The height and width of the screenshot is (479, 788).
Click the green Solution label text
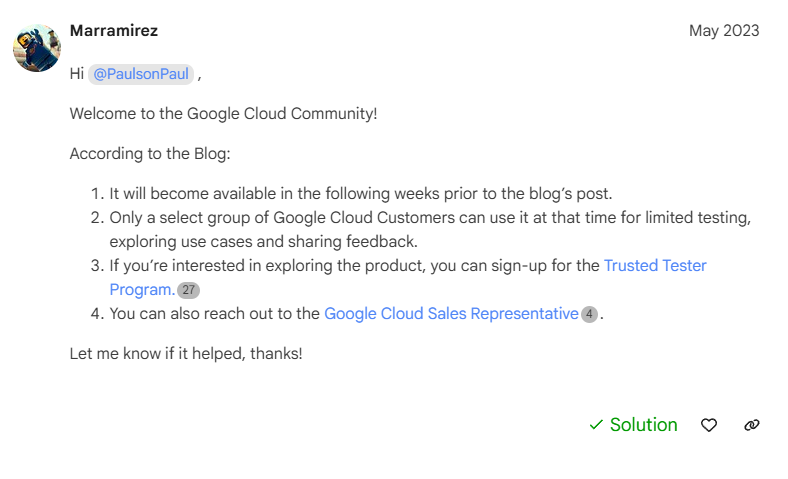643,425
